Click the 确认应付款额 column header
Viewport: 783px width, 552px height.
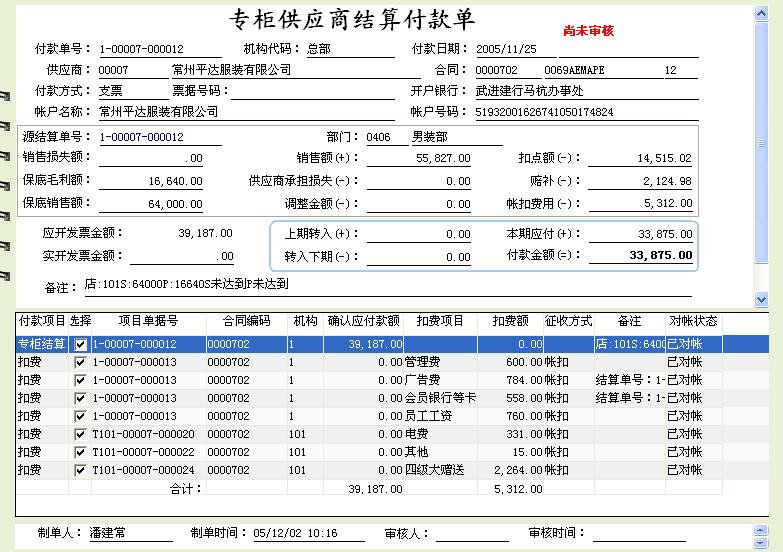[x=364, y=321]
